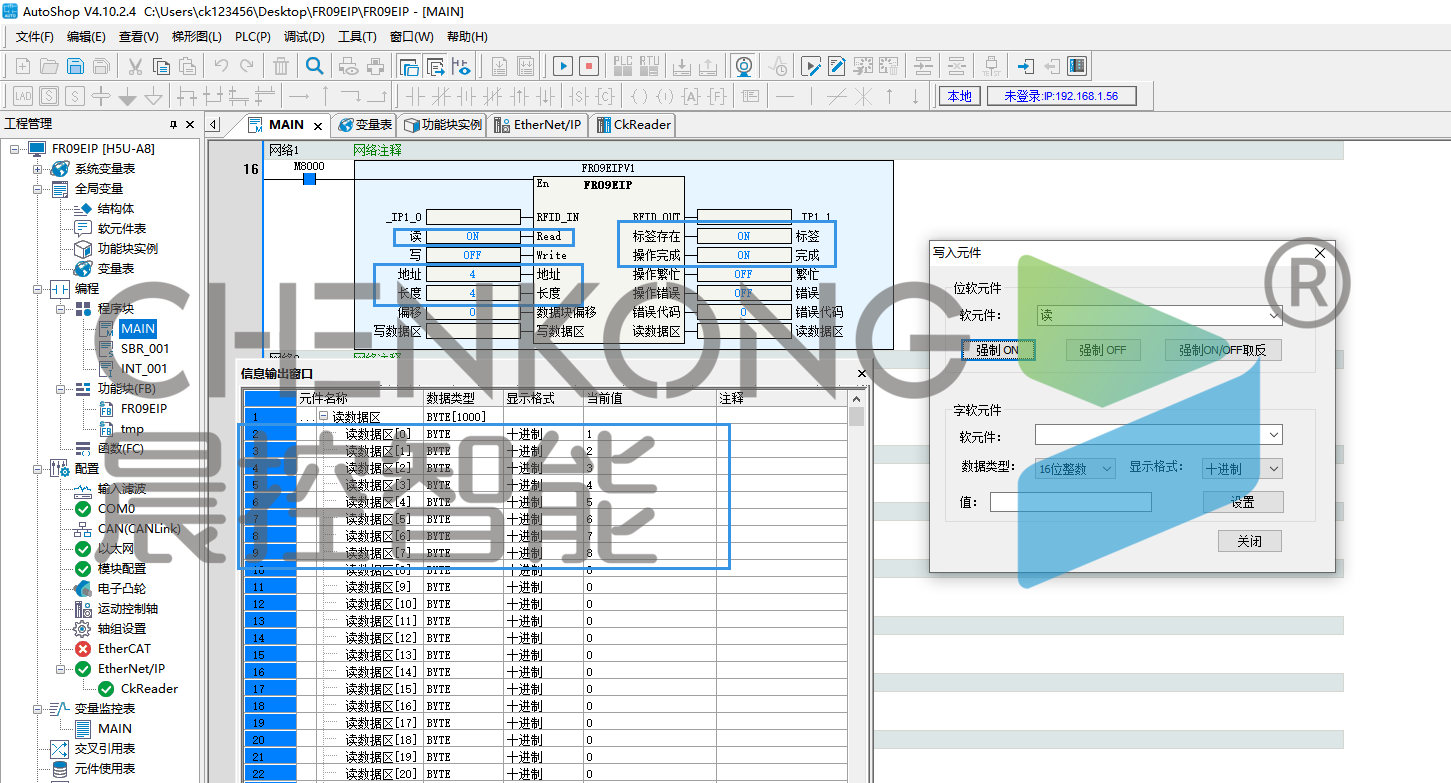The width and height of the screenshot is (1451, 783).
Task: Click the 设置 button
Action: (1242, 502)
